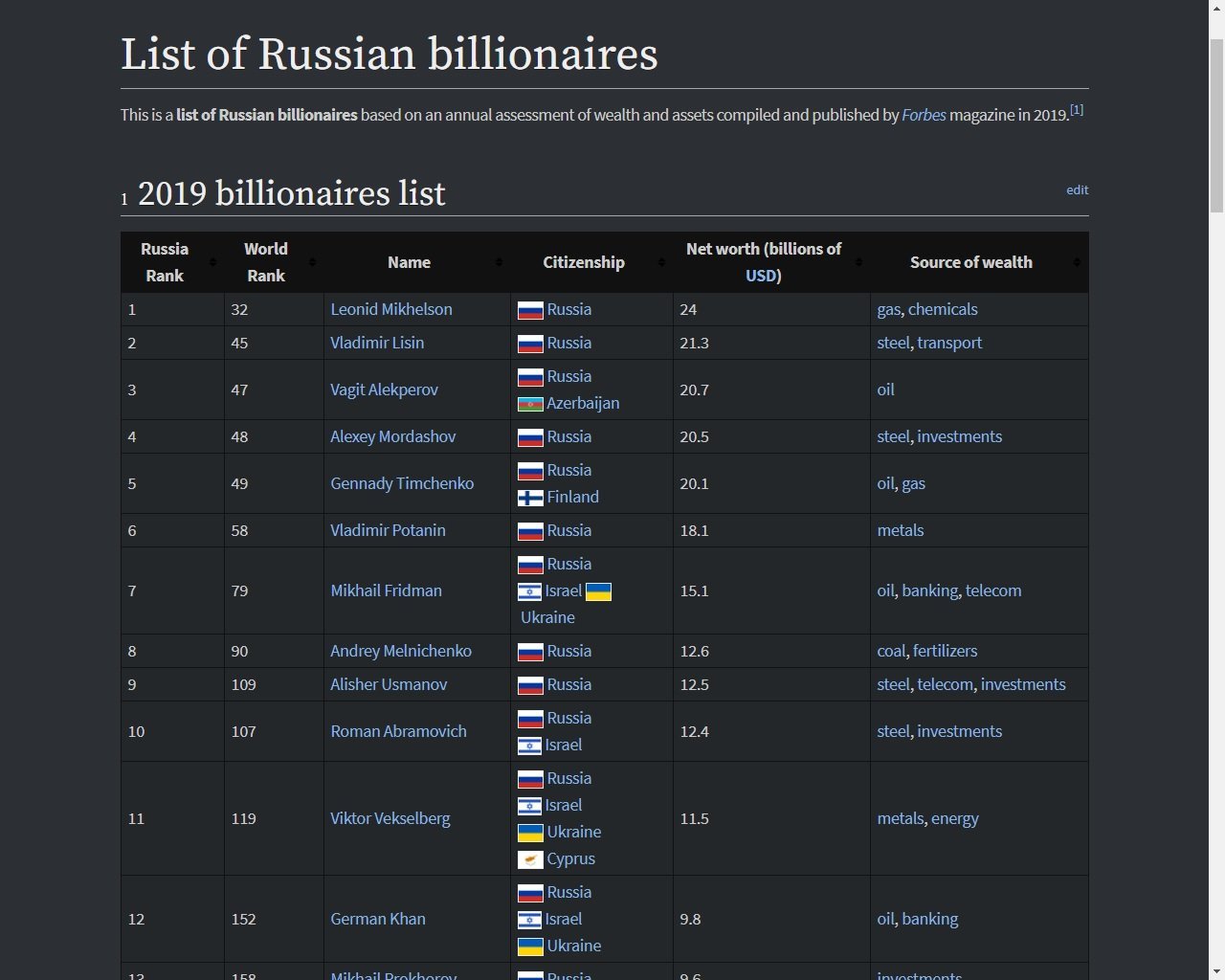Sort table by Citizenship column
Screen dimensions: 1225x980
[x=591, y=262]
